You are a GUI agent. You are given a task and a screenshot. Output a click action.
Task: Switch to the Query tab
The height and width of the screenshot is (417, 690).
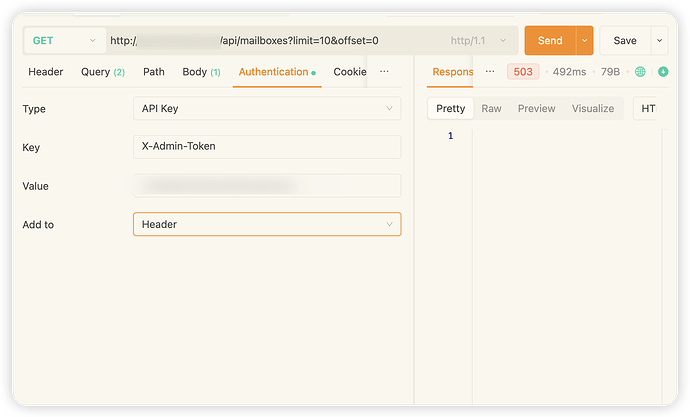point(103,72)
